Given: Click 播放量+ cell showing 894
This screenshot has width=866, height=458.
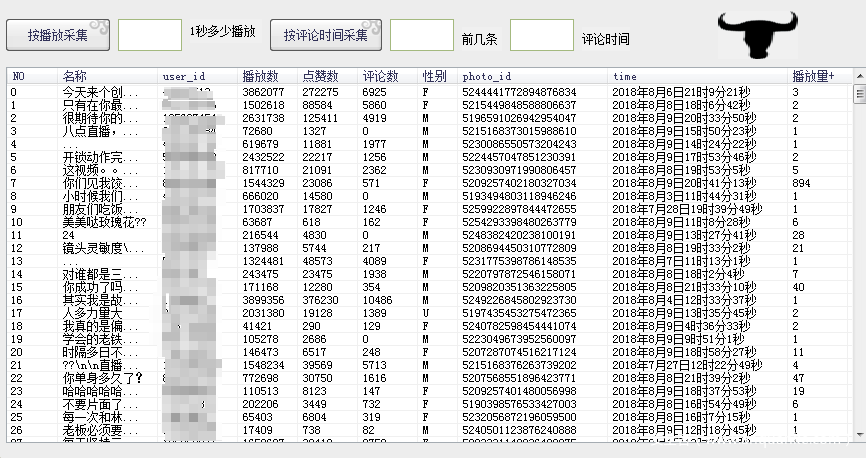Looking at the screenshot, I should click(x=801, y=183).
